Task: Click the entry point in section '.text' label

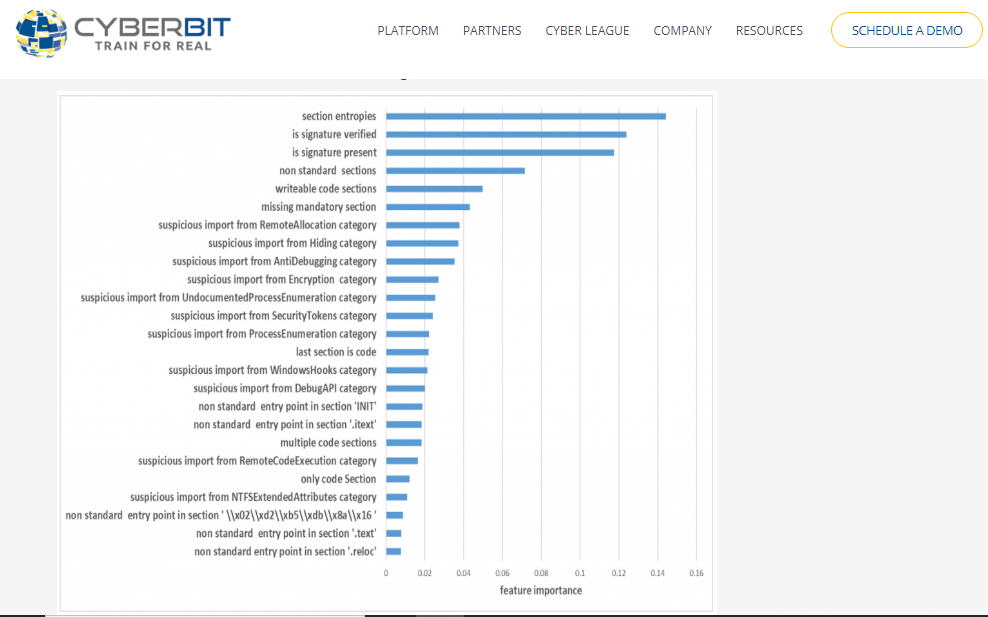Action: [x=286, y=534]
